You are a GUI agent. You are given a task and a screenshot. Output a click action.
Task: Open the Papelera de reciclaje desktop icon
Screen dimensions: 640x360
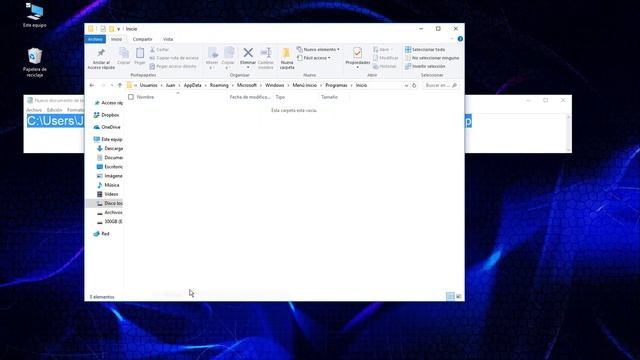[x=35, y=63]
